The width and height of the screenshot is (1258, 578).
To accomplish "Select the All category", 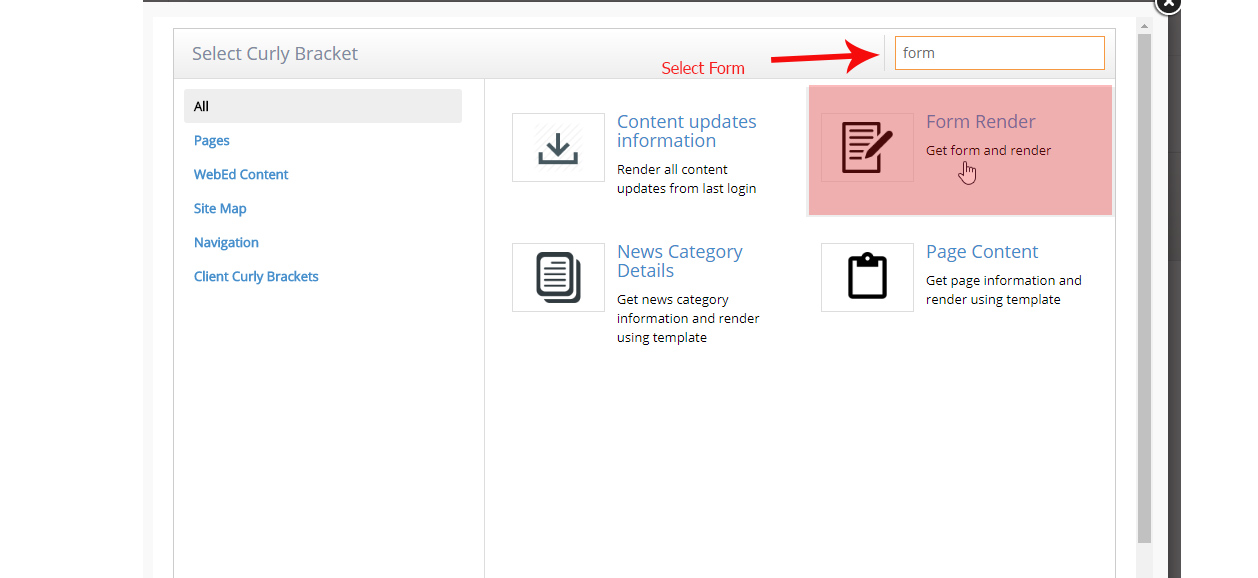I will pyautogui.click(x=322, y=106).
